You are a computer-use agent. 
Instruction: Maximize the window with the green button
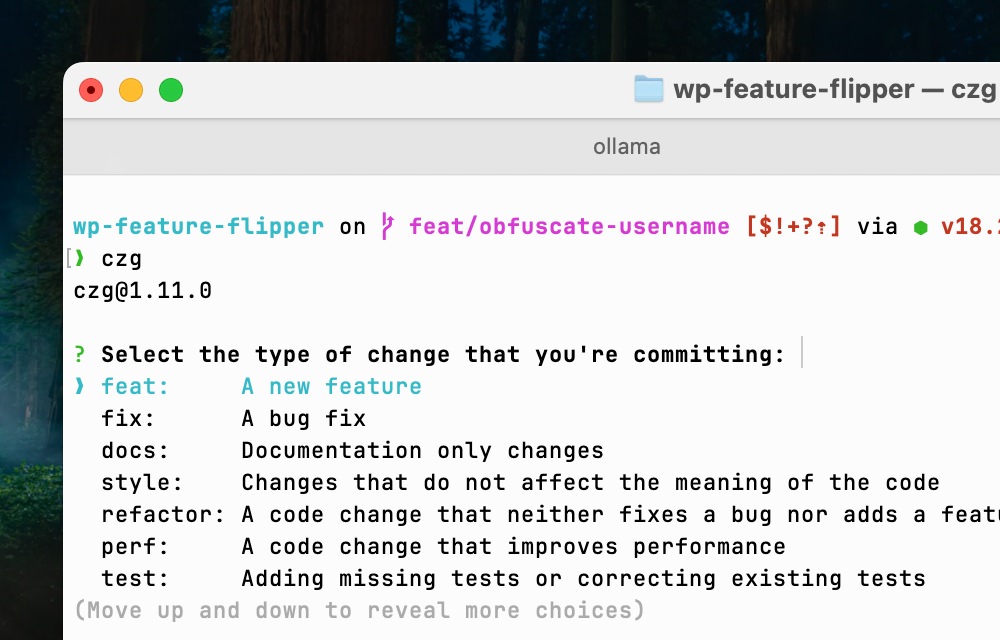171,90
